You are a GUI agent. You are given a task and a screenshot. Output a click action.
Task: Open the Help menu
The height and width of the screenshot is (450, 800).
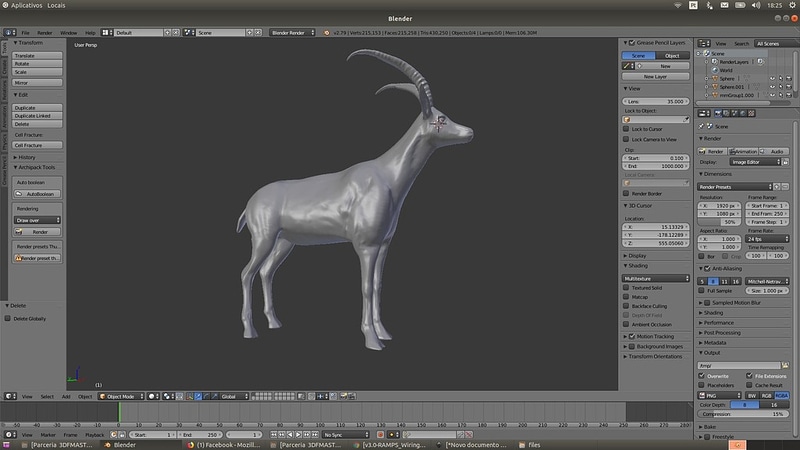[x=90, y=33]
